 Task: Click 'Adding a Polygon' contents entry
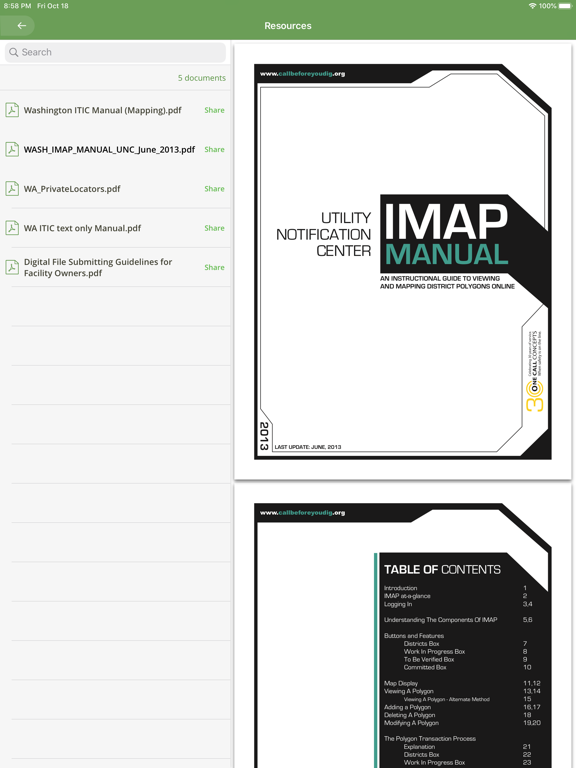(x=407, y=707)
